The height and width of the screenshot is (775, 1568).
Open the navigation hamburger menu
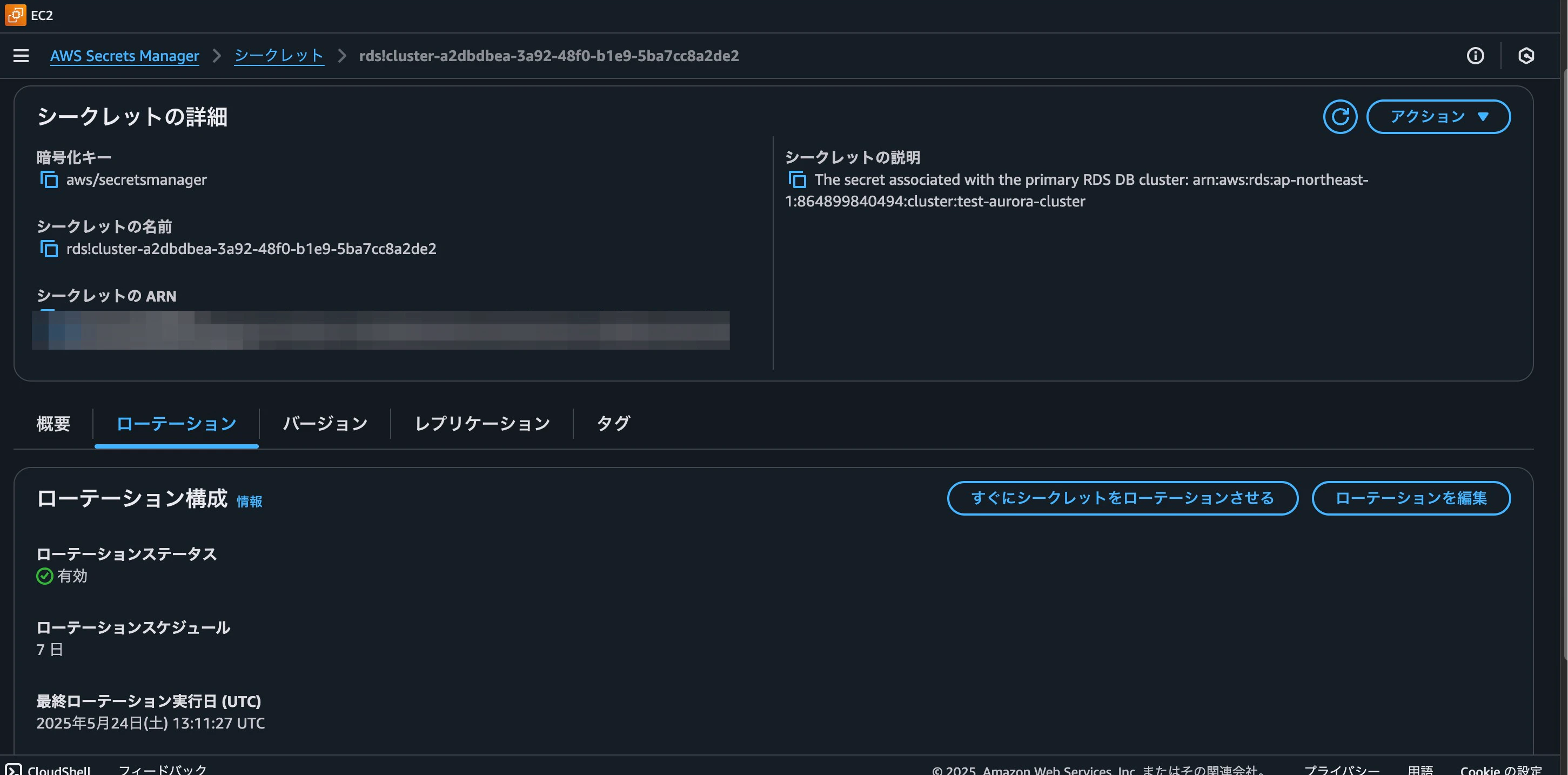click(x=21, y=56)
